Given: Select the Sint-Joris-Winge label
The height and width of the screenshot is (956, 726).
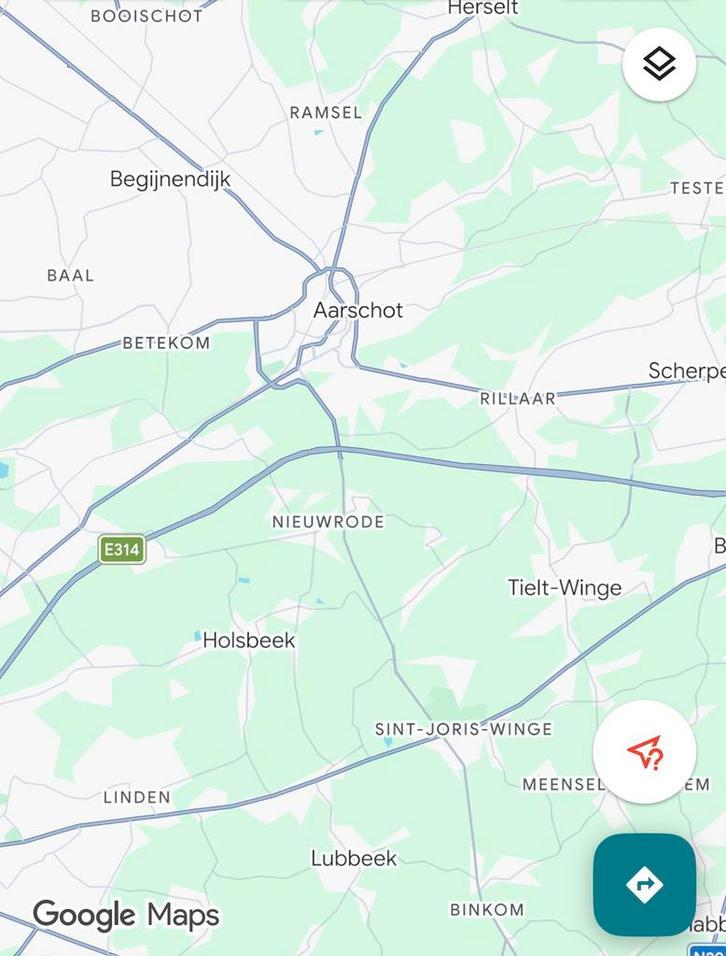Looking at the screenshot, I should (x=463, y=729).
